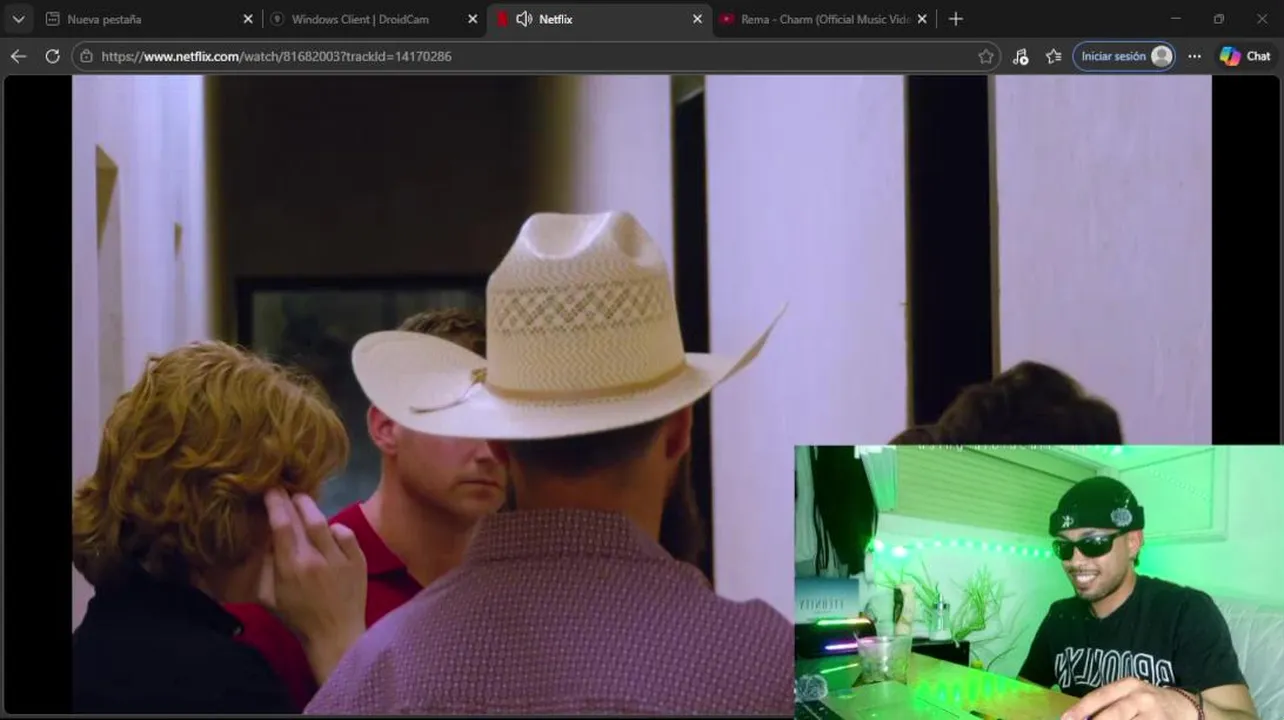Close the DroidCam tab
The height and width of the screenshot is (720, 1284).
click(473, 19)
